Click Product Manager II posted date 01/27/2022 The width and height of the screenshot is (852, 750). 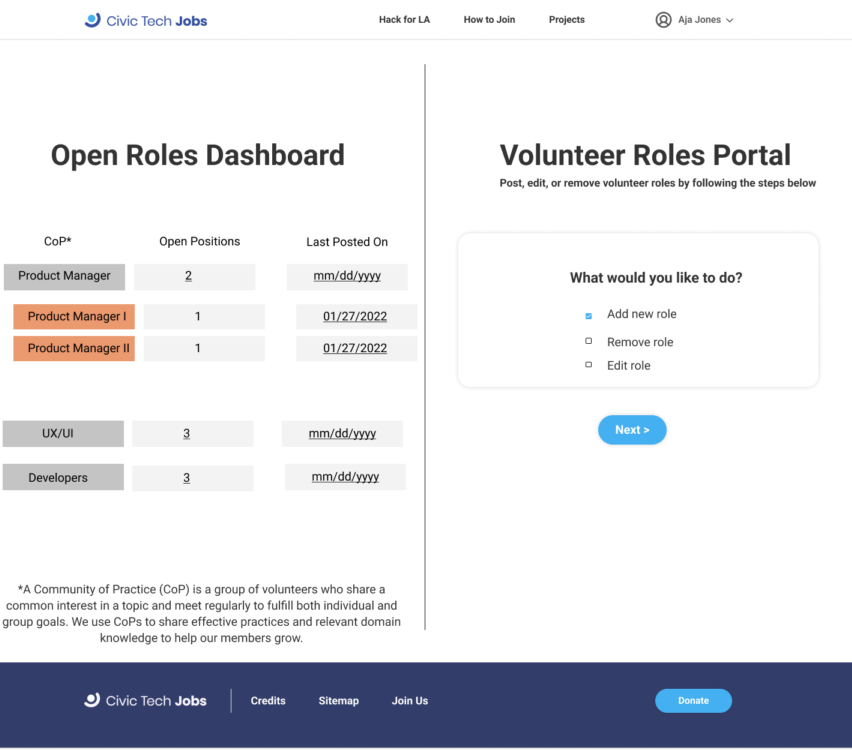[x=355, y=348]
